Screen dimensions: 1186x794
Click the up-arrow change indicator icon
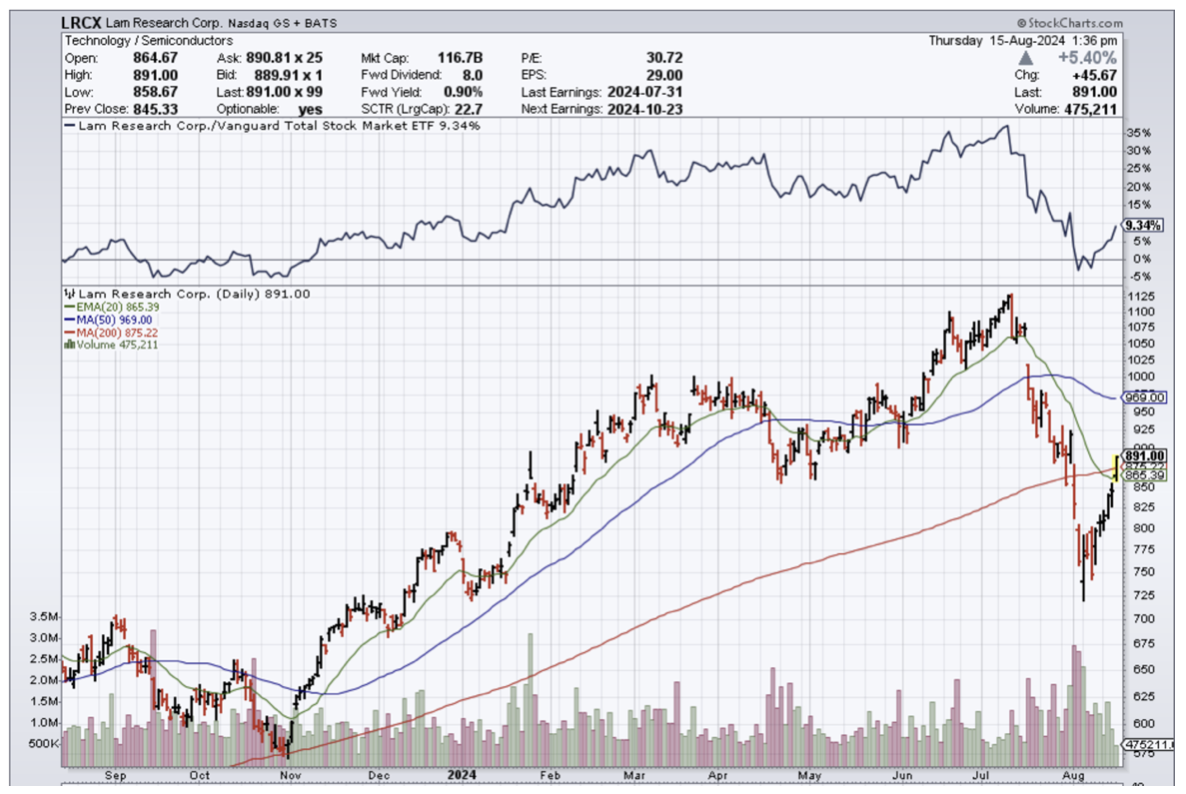[1025, 58]
